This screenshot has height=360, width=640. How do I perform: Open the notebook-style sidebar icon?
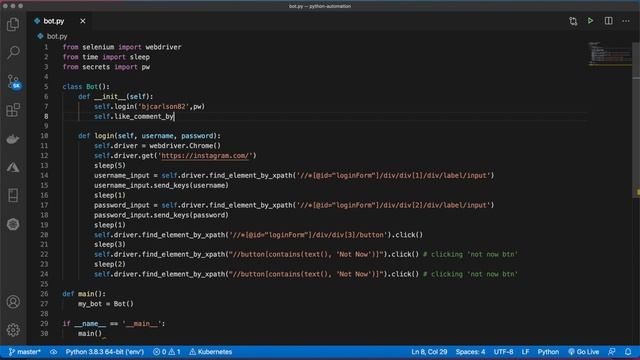[x=13, y=196]
